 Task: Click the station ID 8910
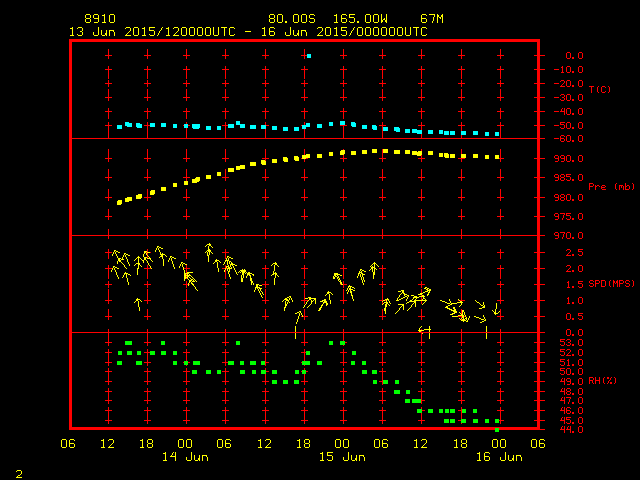[100, 19]
